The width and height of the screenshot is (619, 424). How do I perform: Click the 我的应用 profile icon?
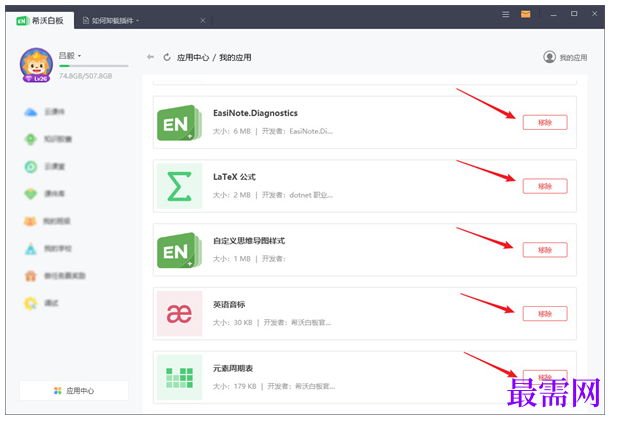[549, 57]
